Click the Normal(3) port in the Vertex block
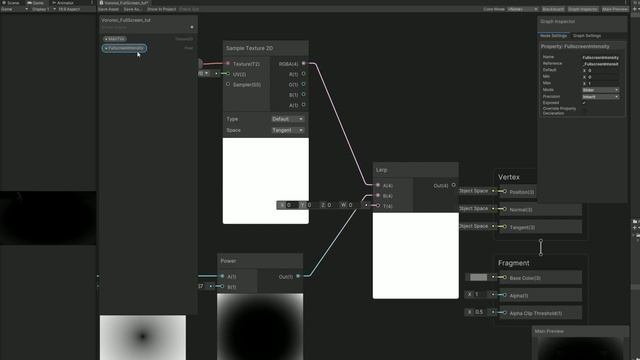The width and height of the screenshot is (640, 360). click(505, 209)
